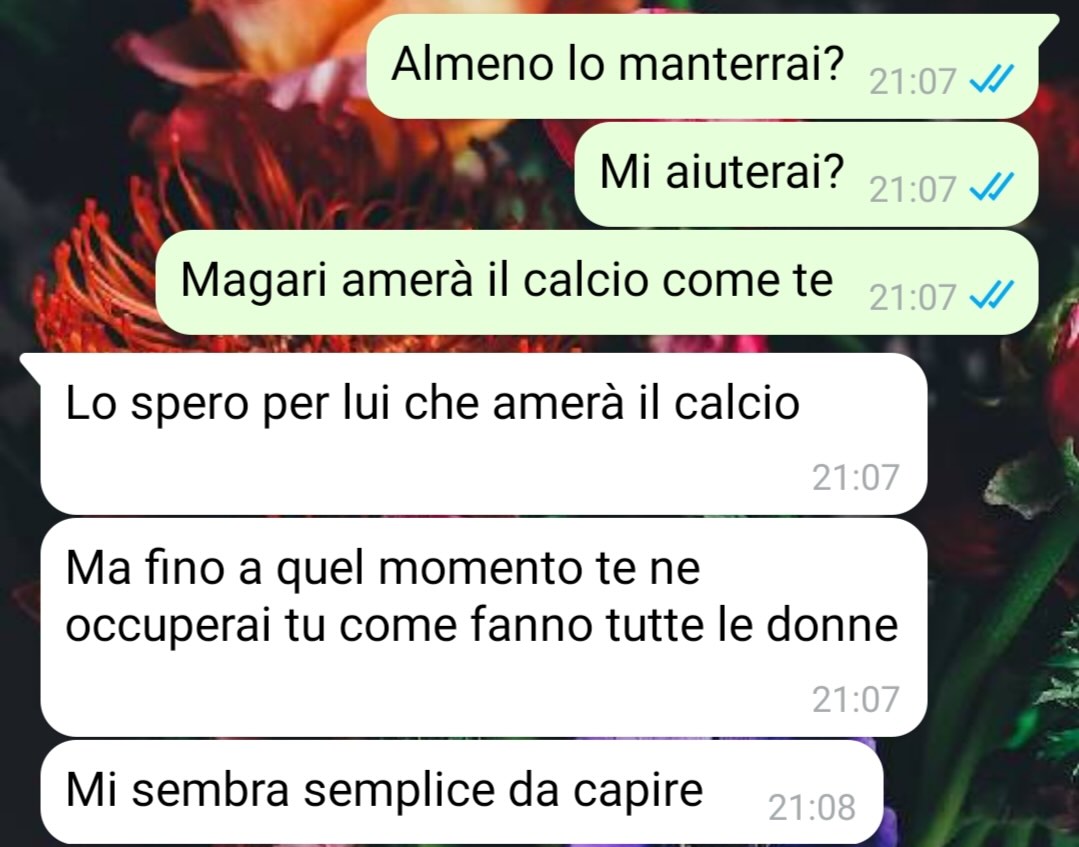
Task: Click the read checkmarks on 'Almeno lo manterrai?'
Action: pyautogui.click(x=991, y=80)
